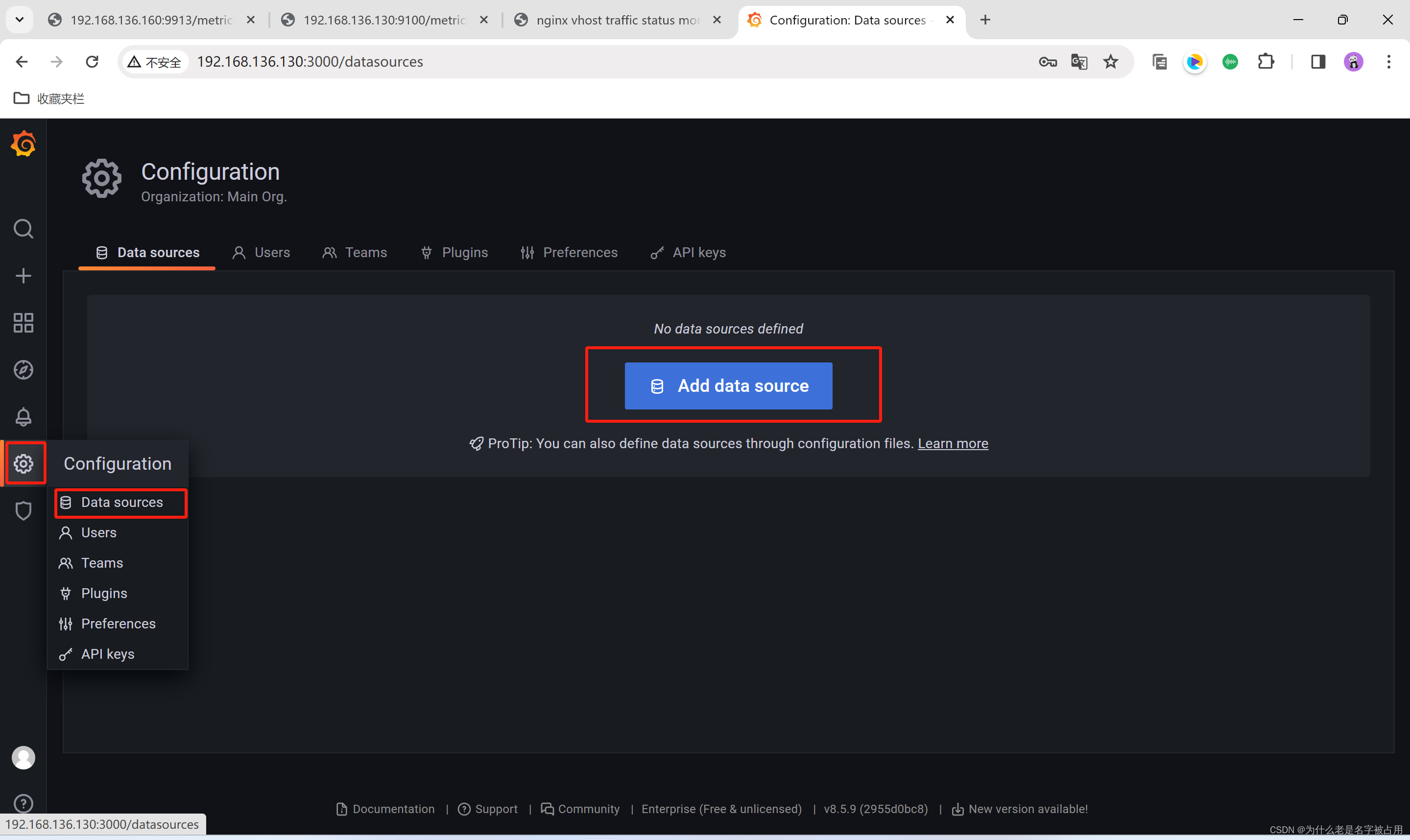Screen dimensions: 1410x840
Task: Select Users in Configuration flyout menu
Action: pos(118,532)
